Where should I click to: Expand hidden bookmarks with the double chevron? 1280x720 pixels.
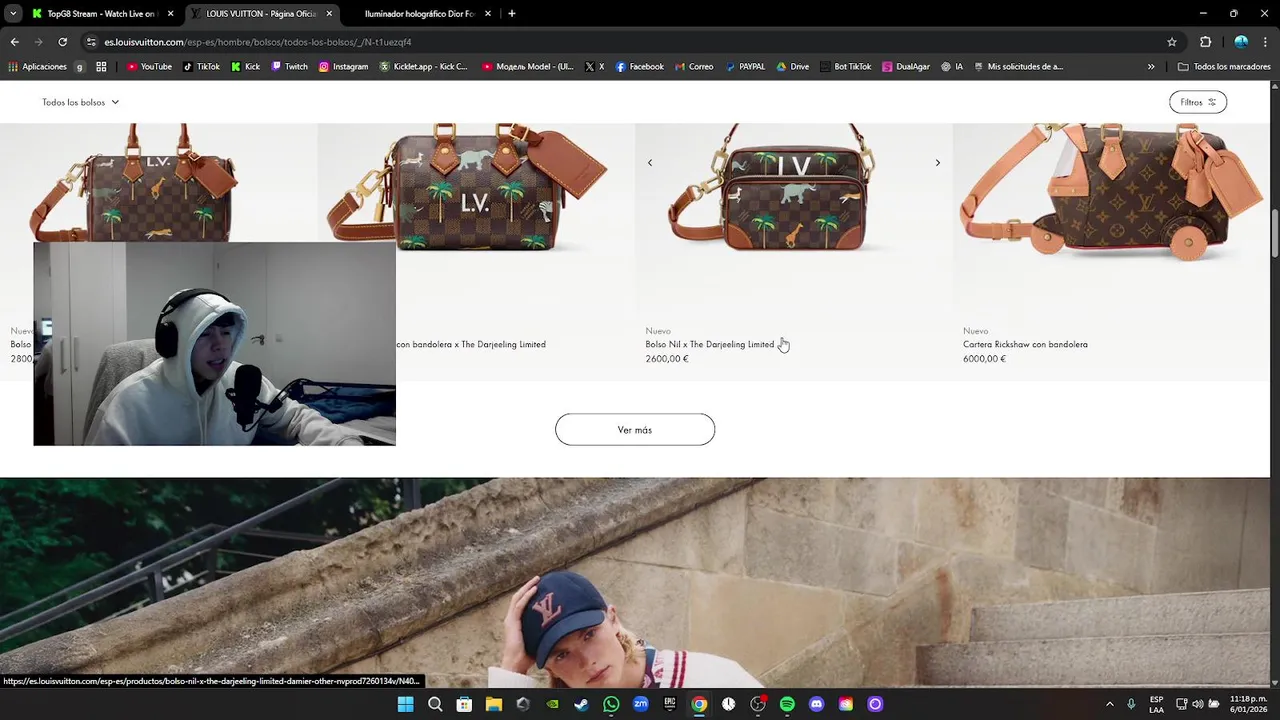[1151, 67]
